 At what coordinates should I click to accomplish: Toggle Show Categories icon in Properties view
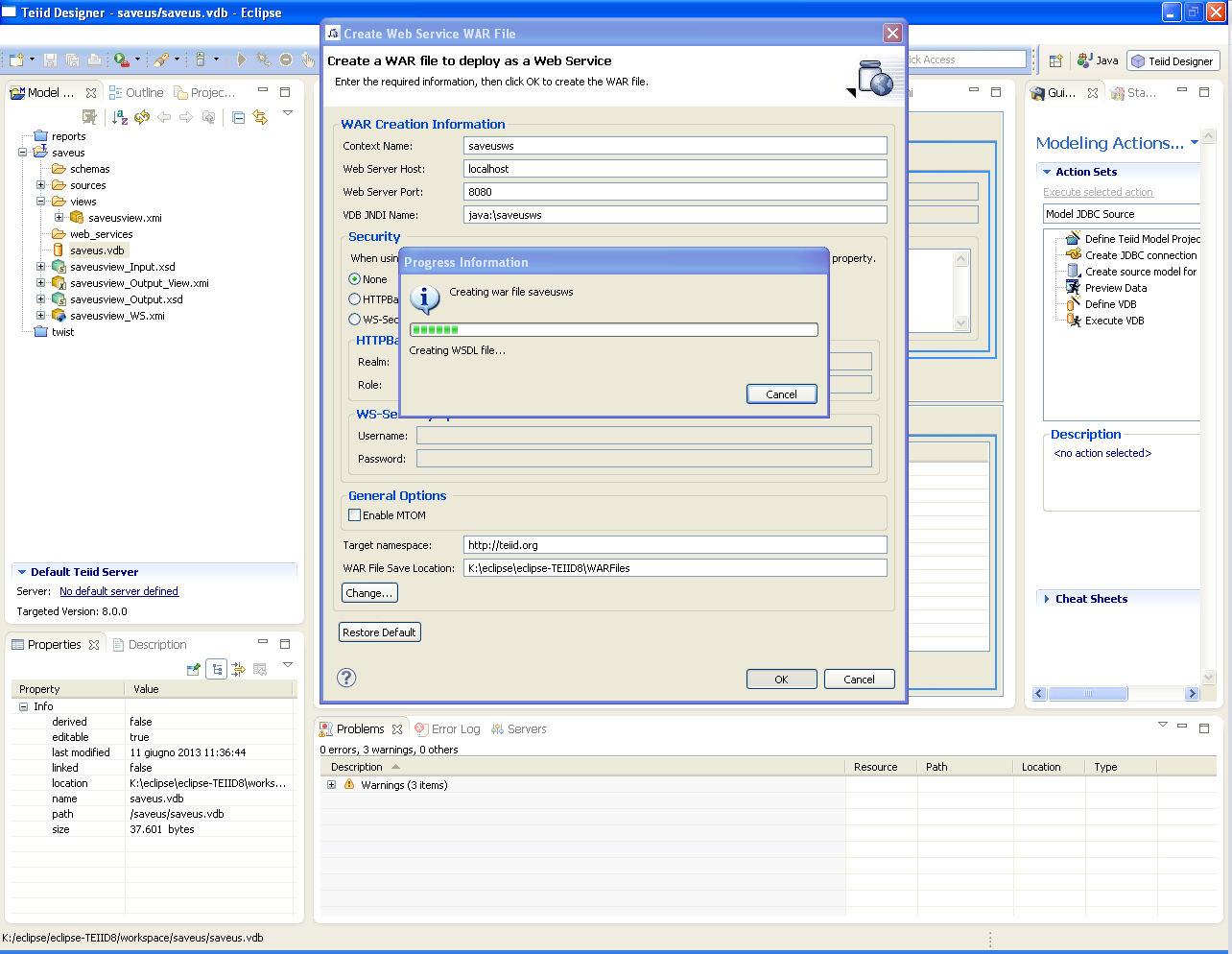(217, 669)
